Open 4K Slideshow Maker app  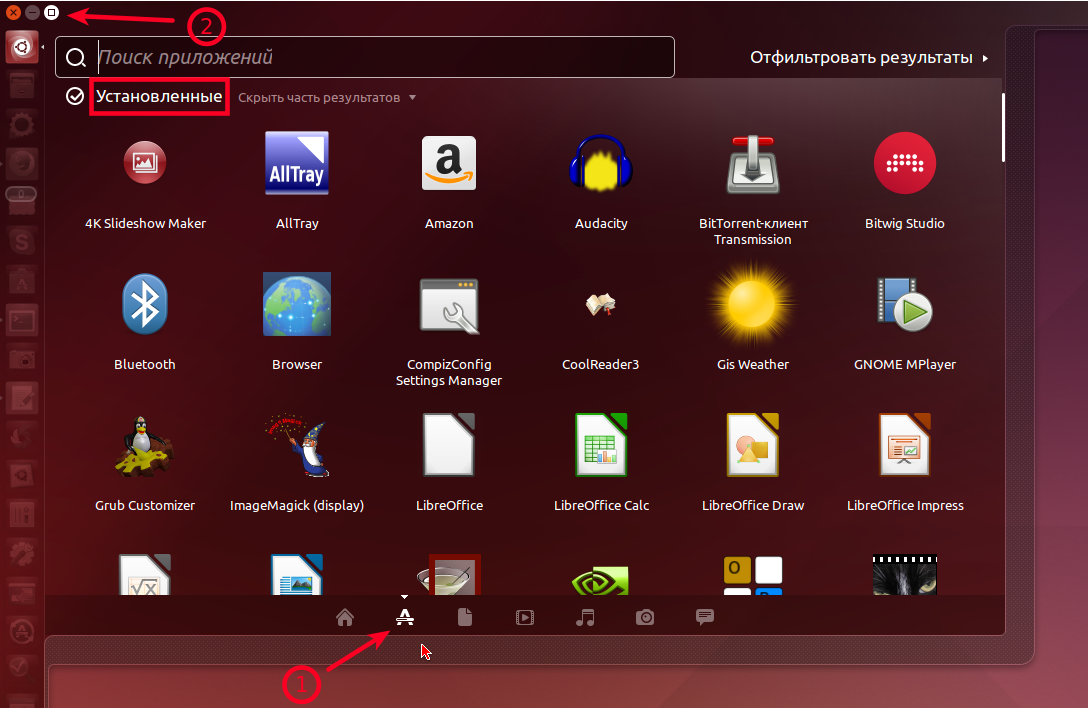click(x=144, y=164)
